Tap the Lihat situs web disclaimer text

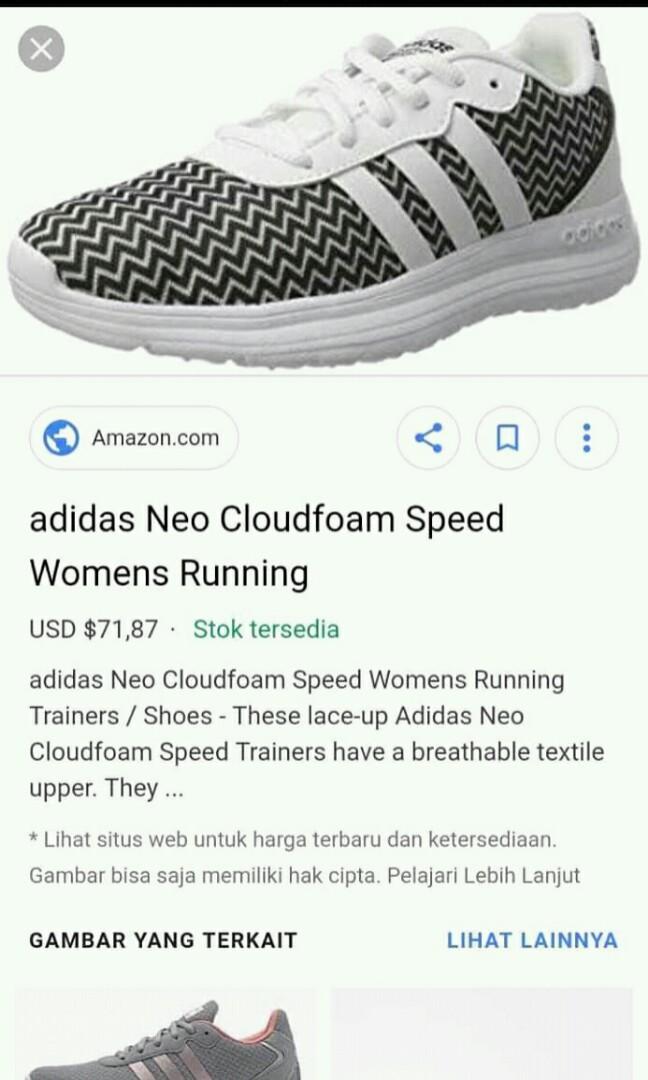tap(293, 840)
